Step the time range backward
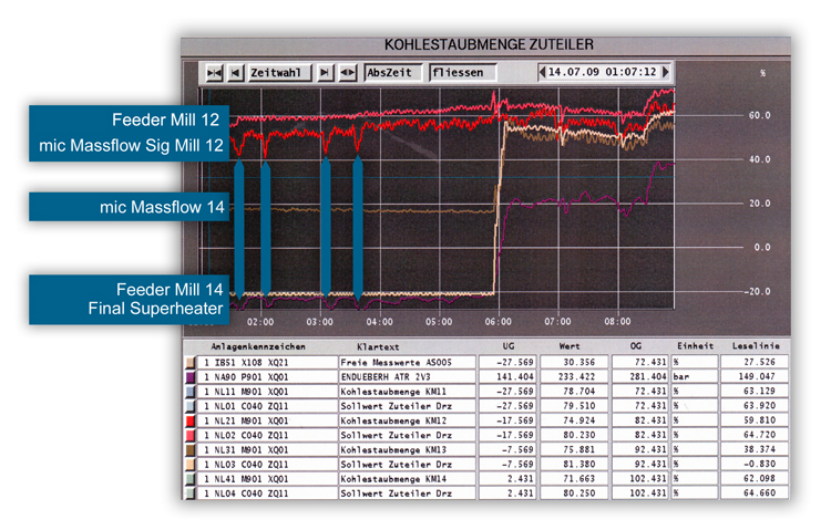This screenshot has width=831, height=531. coord(235,73)
